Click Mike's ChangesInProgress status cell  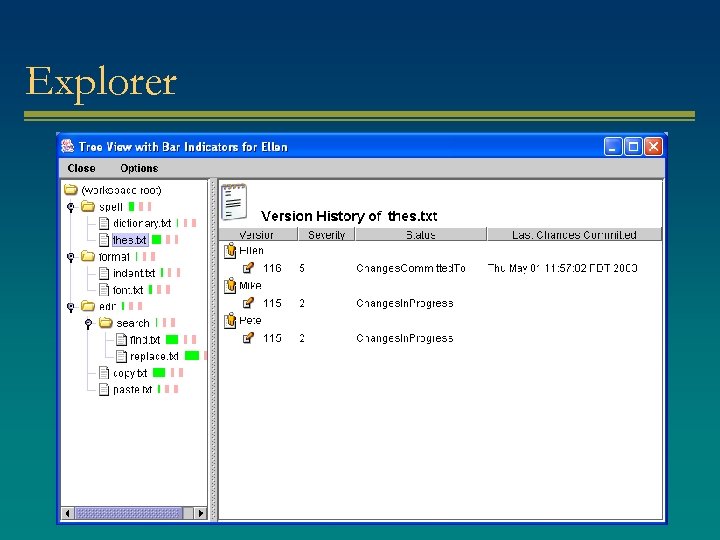[x=405, y=303]
